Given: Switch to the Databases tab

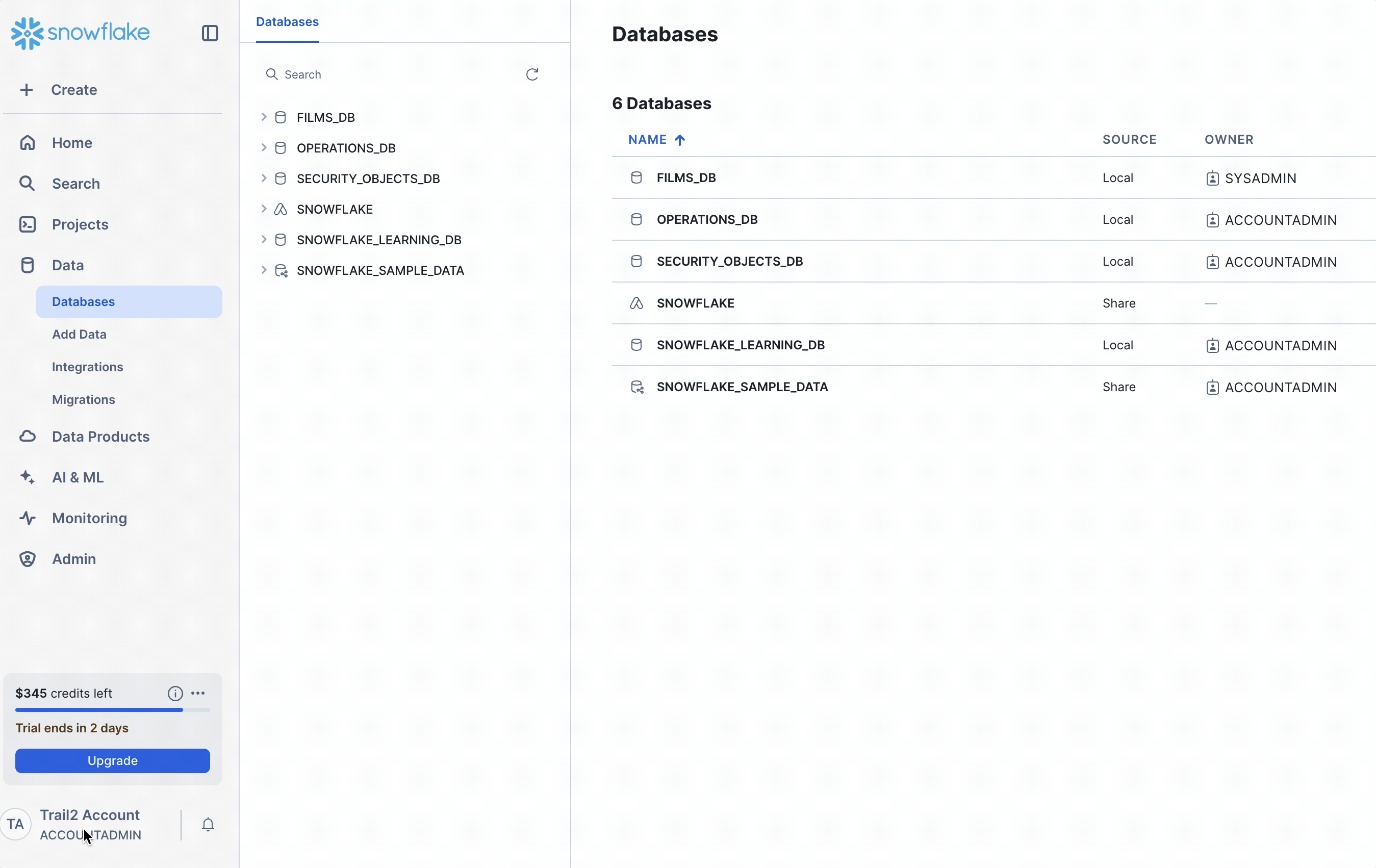Looking at the screenshot, I should pos(288,22).
